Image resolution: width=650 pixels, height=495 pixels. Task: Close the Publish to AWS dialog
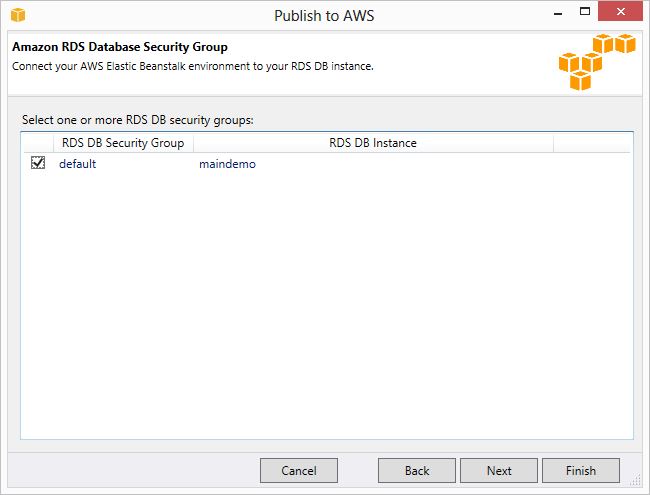click(621, 12)
